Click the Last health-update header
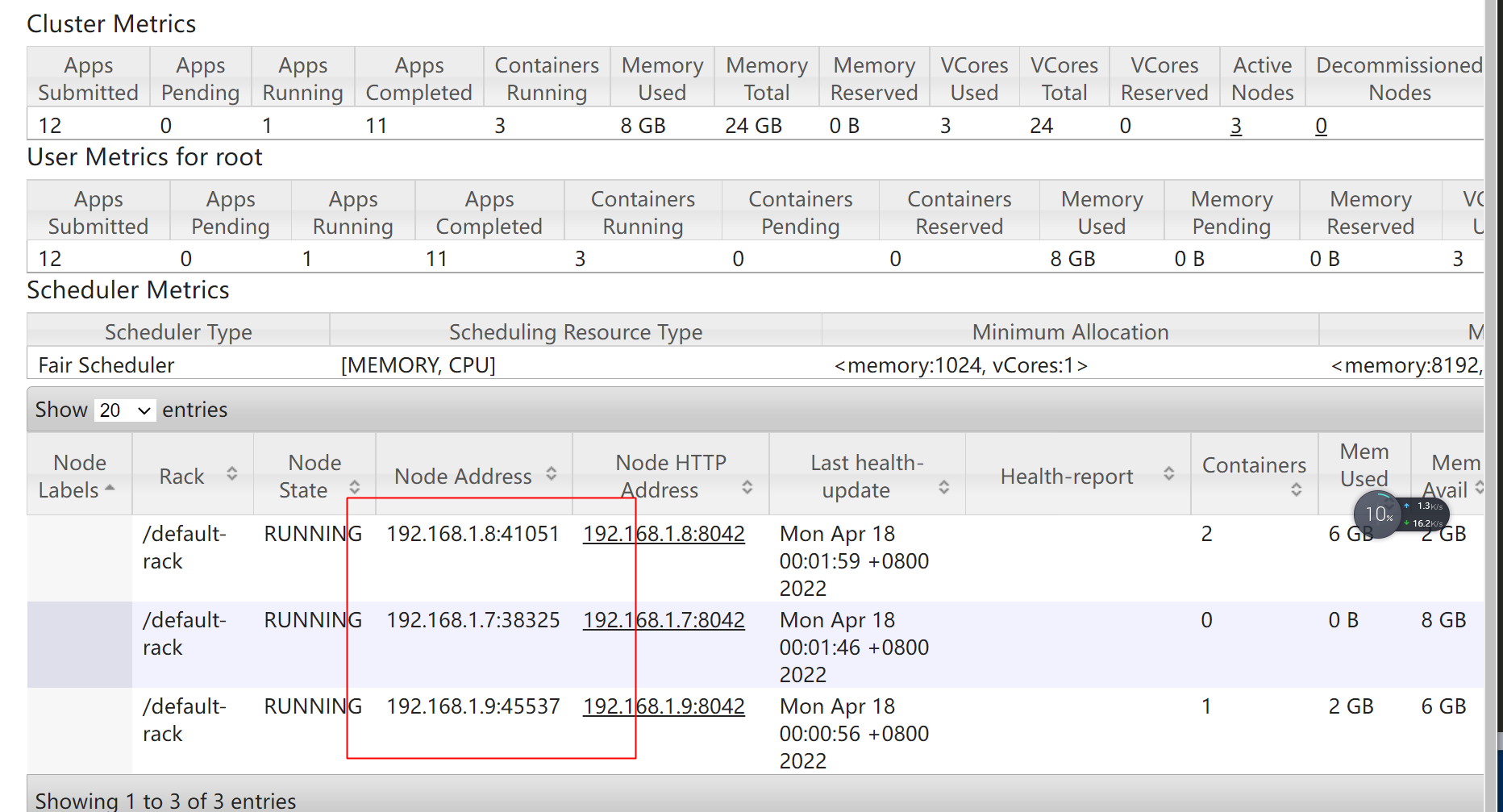1503x812 pixels. coord(867,476)
